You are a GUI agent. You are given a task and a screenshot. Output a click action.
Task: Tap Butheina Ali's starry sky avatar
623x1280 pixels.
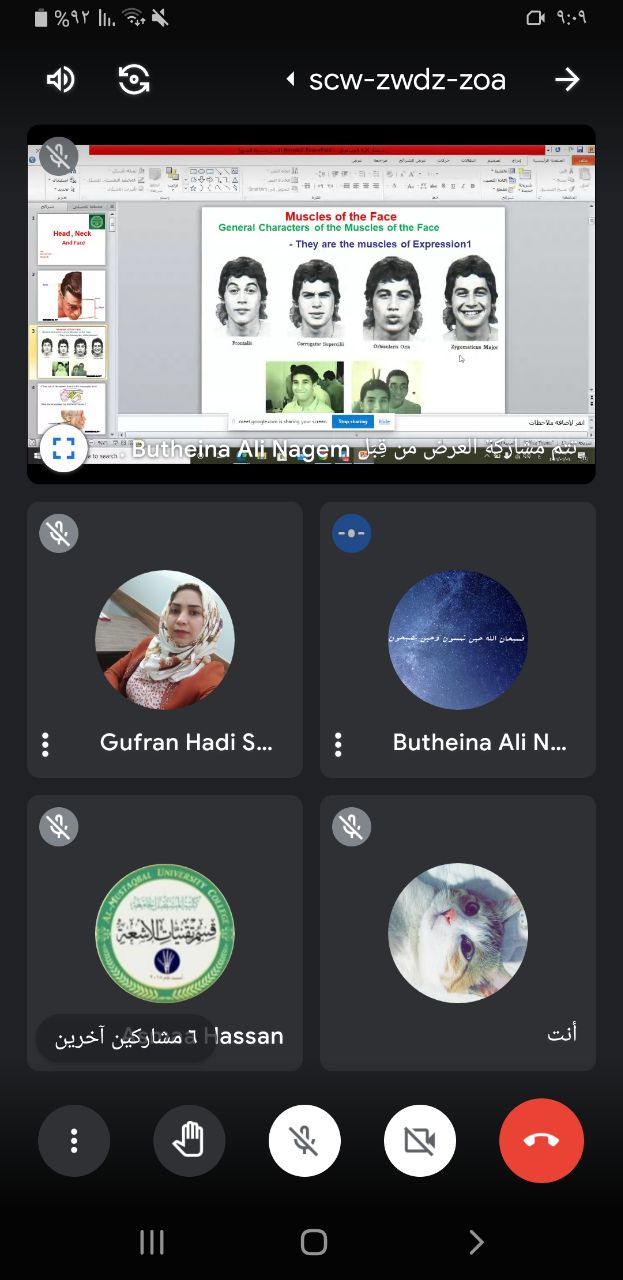457,640
